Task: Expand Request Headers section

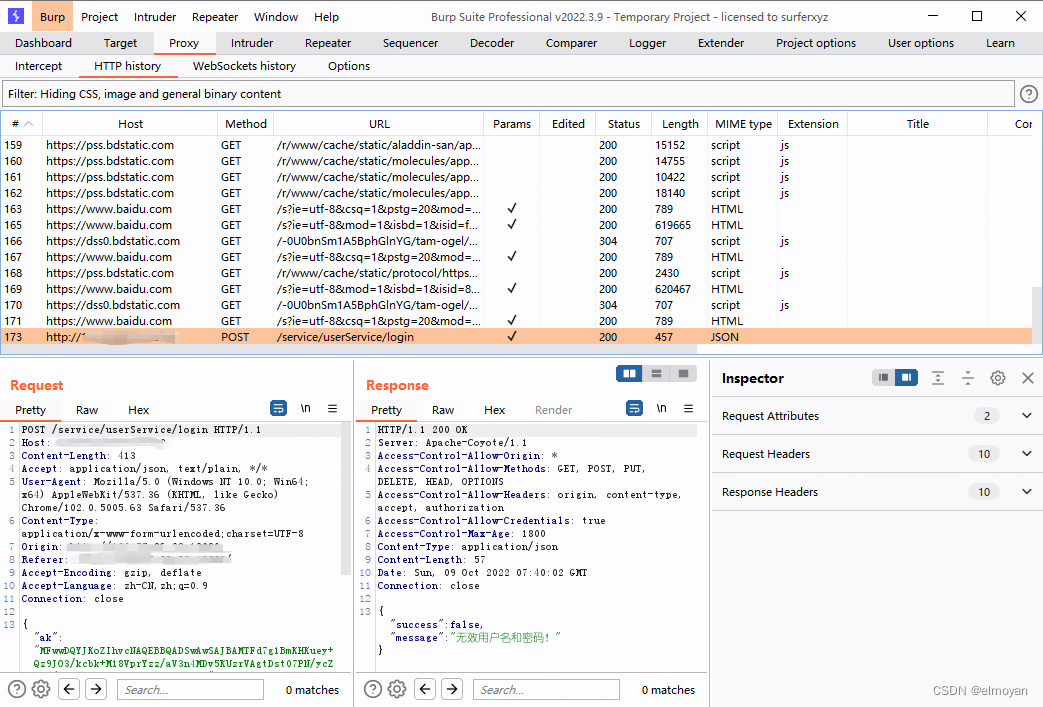Action: [1026, 454]
